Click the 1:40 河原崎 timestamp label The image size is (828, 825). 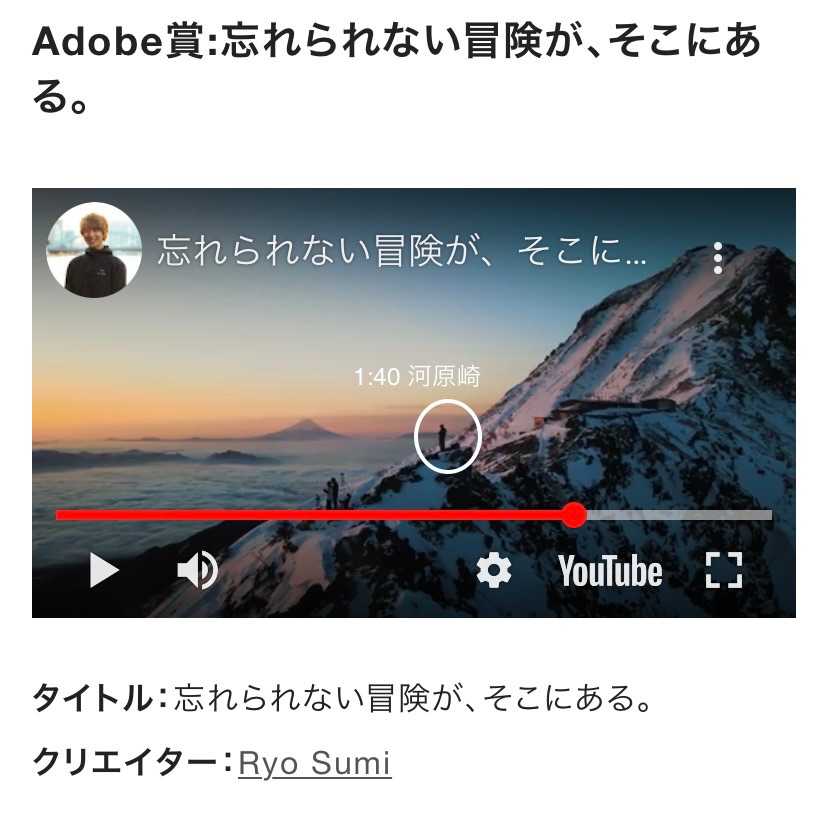coord(417,377)
